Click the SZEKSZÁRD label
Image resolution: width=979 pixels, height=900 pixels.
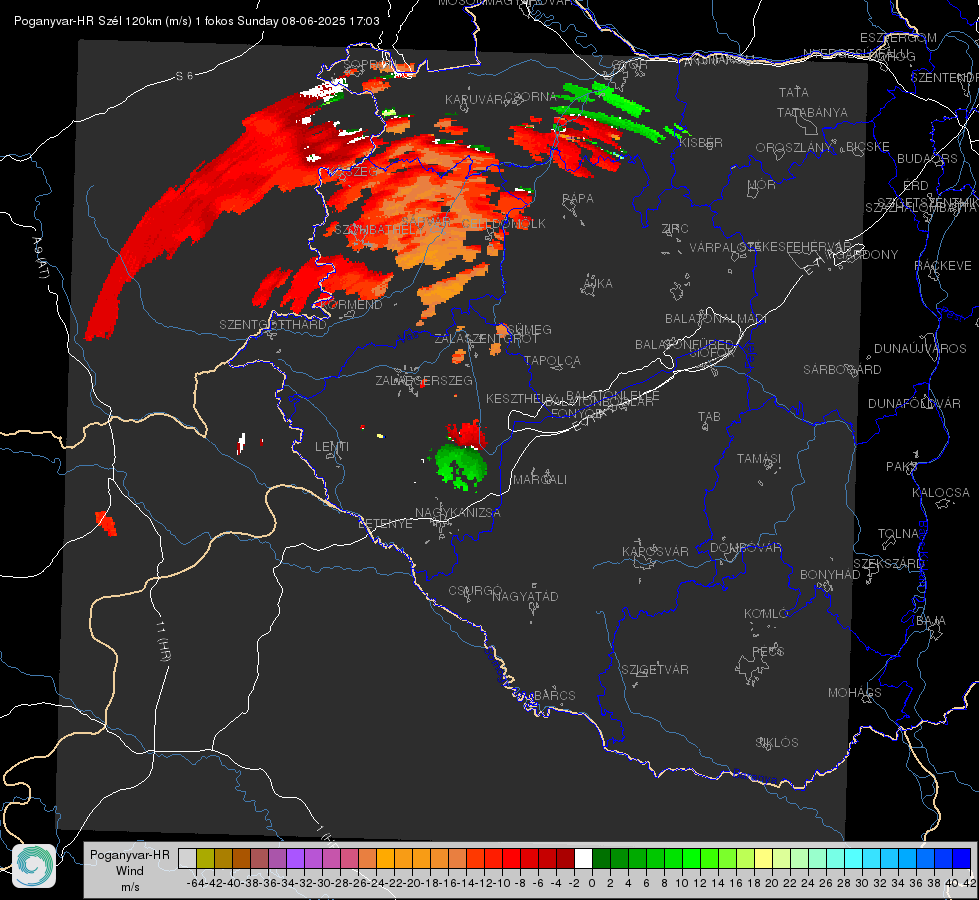click(888, 564)
